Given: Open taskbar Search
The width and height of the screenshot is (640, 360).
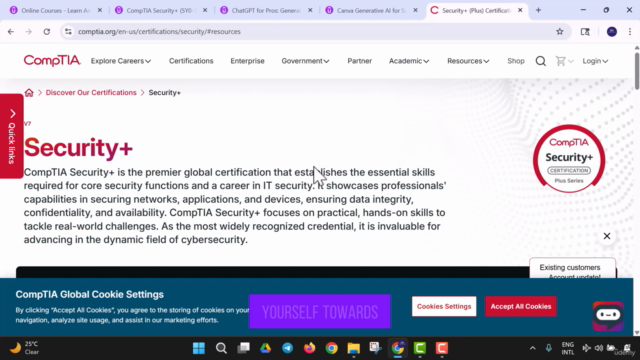Looking at the screenshot, I should (221, 348).
